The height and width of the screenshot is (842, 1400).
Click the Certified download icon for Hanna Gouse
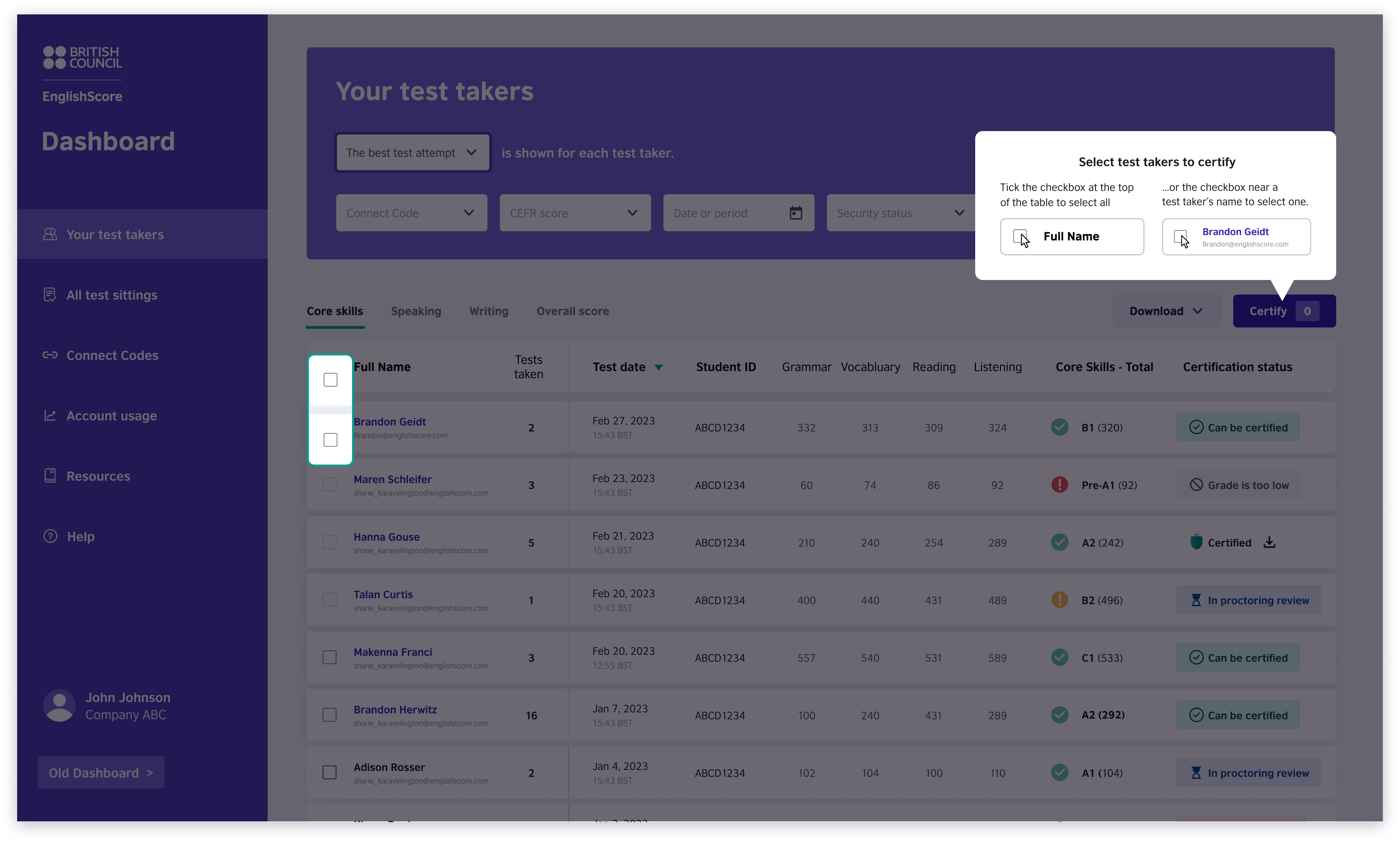click(x=1269, y=542)
